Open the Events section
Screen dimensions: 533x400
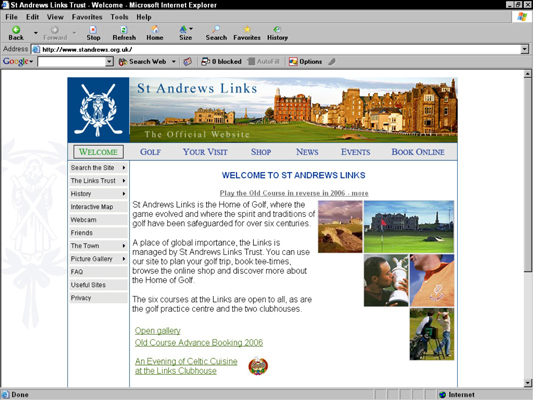356,152
